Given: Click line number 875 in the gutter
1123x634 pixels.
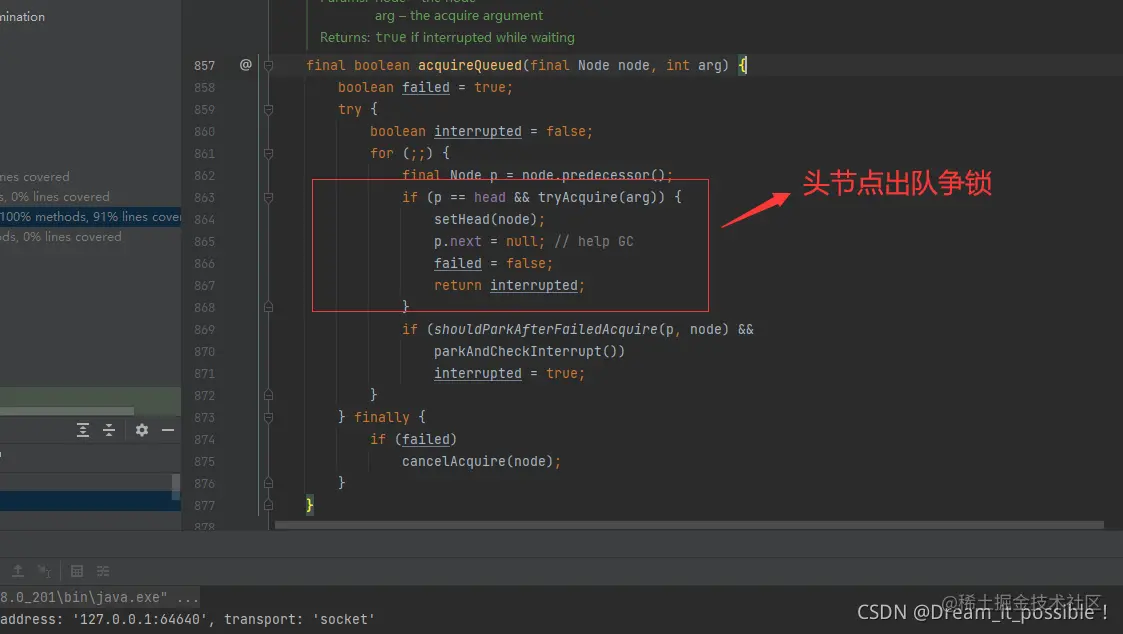Looking at the screenshot, I should click(205, 461).
